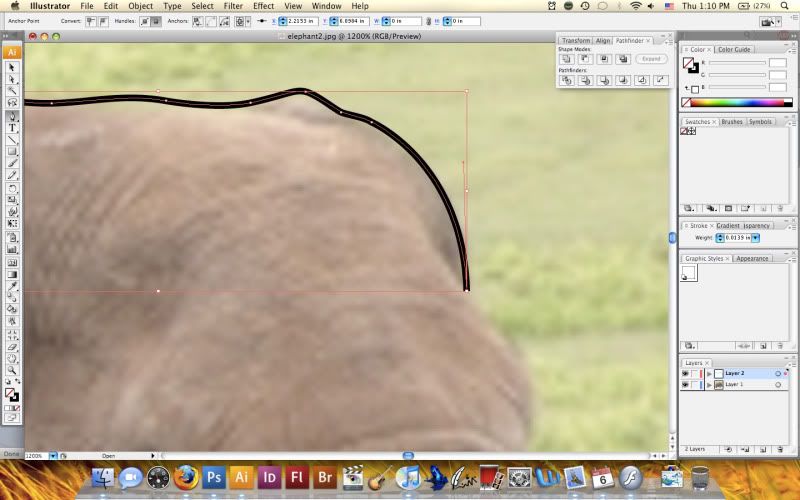Select the Pen tool in toolbox
Image resolution: width=800 pixels, height=500 pixels.
pyautogui.click(x=12, y=115)
